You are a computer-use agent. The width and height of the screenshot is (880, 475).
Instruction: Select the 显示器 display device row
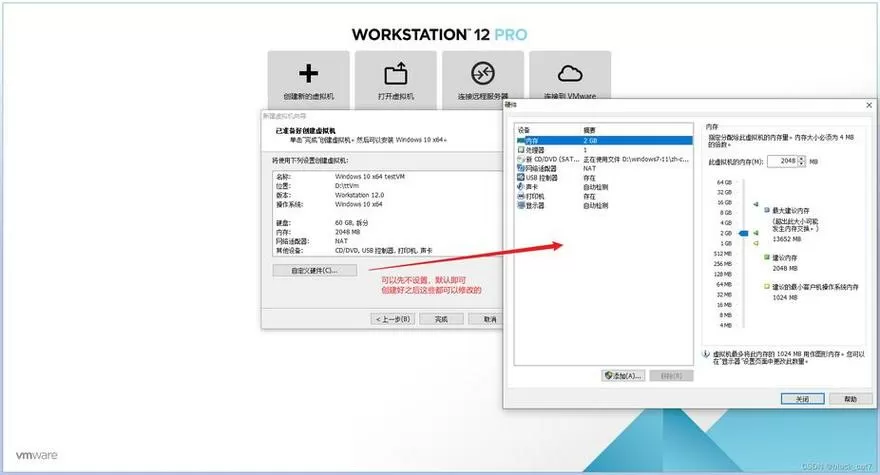point(604,205)
